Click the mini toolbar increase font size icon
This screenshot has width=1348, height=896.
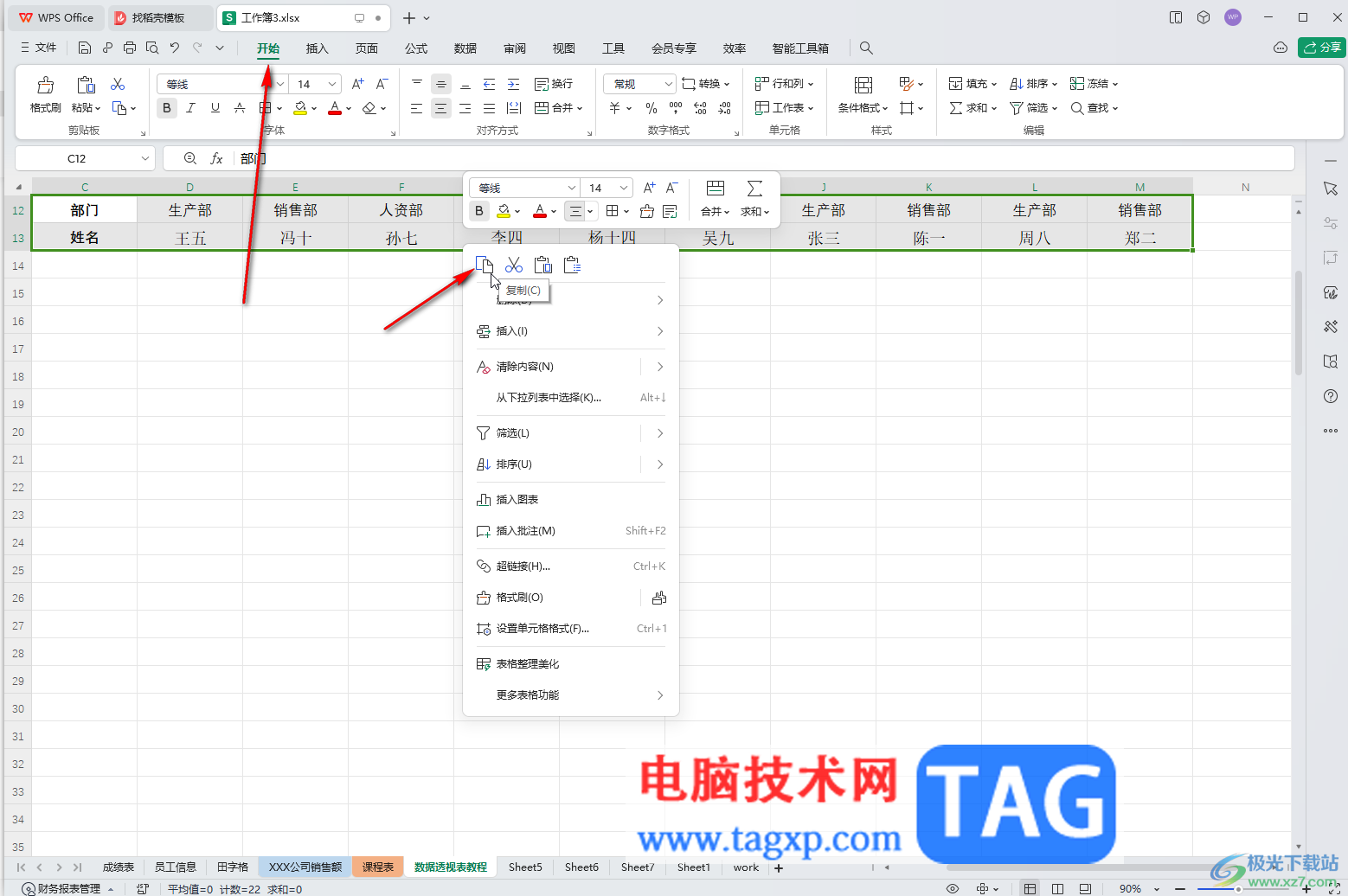[x=650, y=188]
